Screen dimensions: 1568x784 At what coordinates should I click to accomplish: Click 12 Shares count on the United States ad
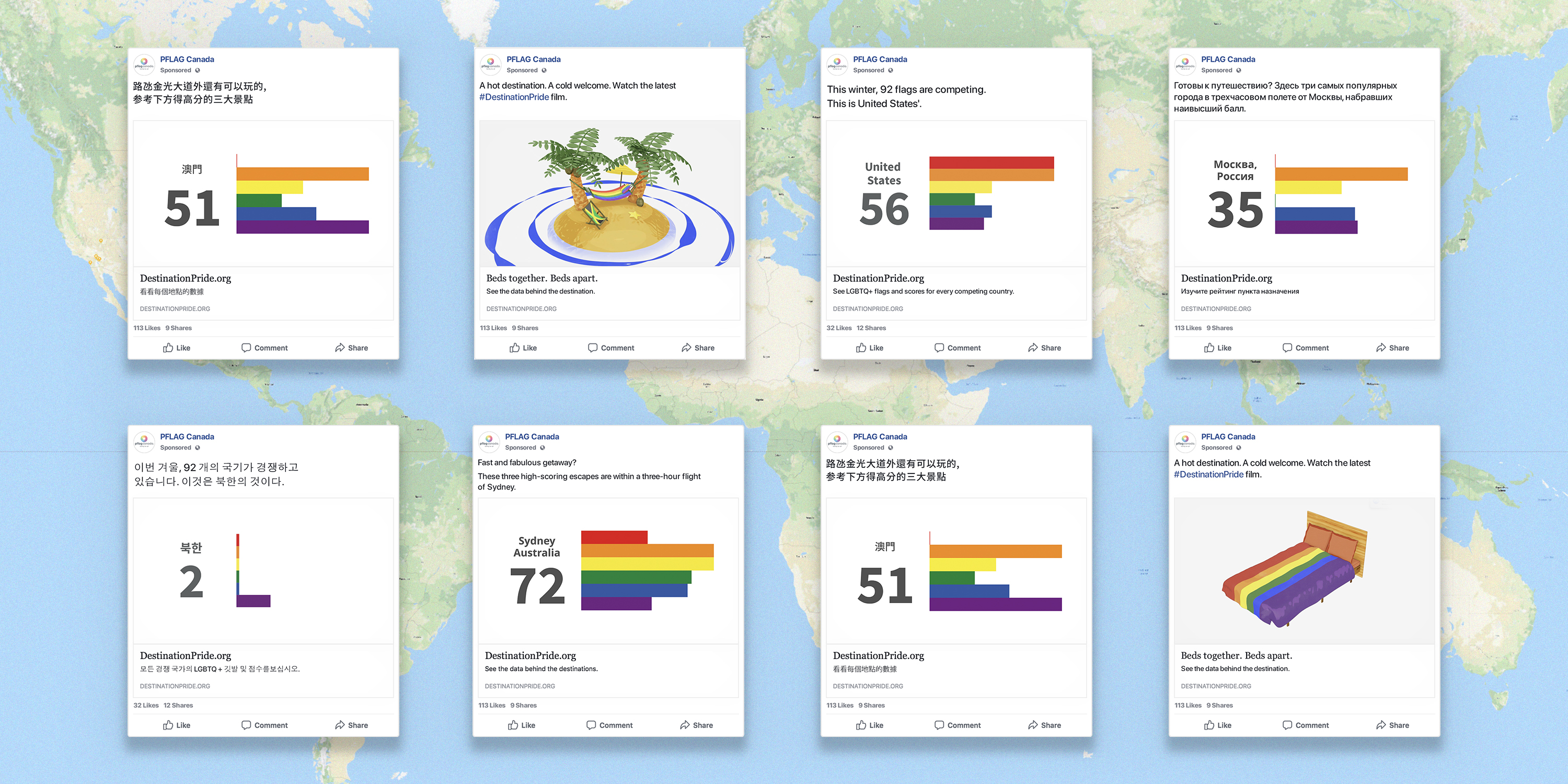point(871,328)
